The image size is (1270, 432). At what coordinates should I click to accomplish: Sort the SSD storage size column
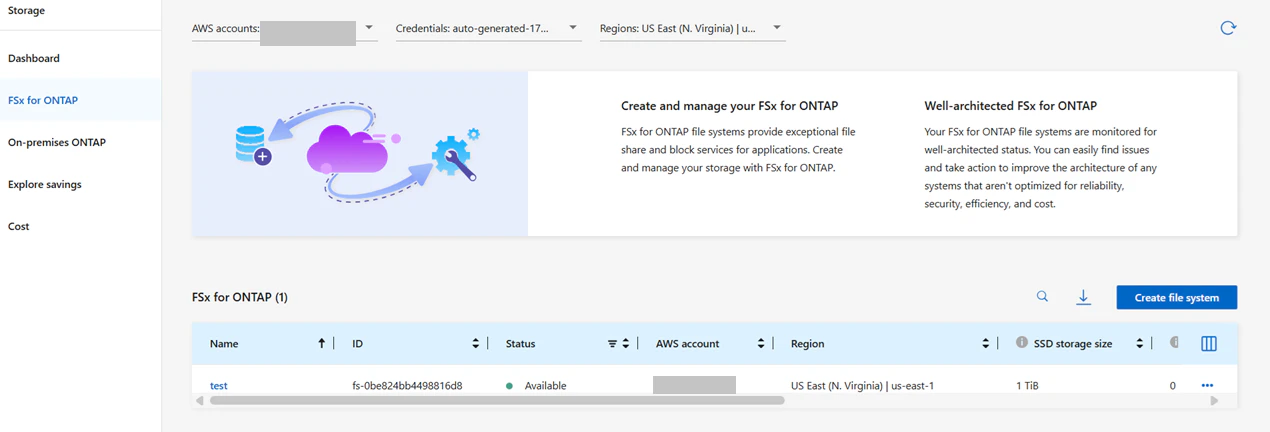pos(1140,343)
